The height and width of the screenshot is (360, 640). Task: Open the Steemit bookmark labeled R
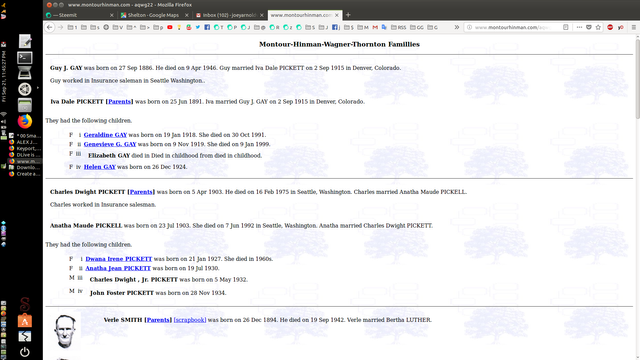tap(274, 27)
